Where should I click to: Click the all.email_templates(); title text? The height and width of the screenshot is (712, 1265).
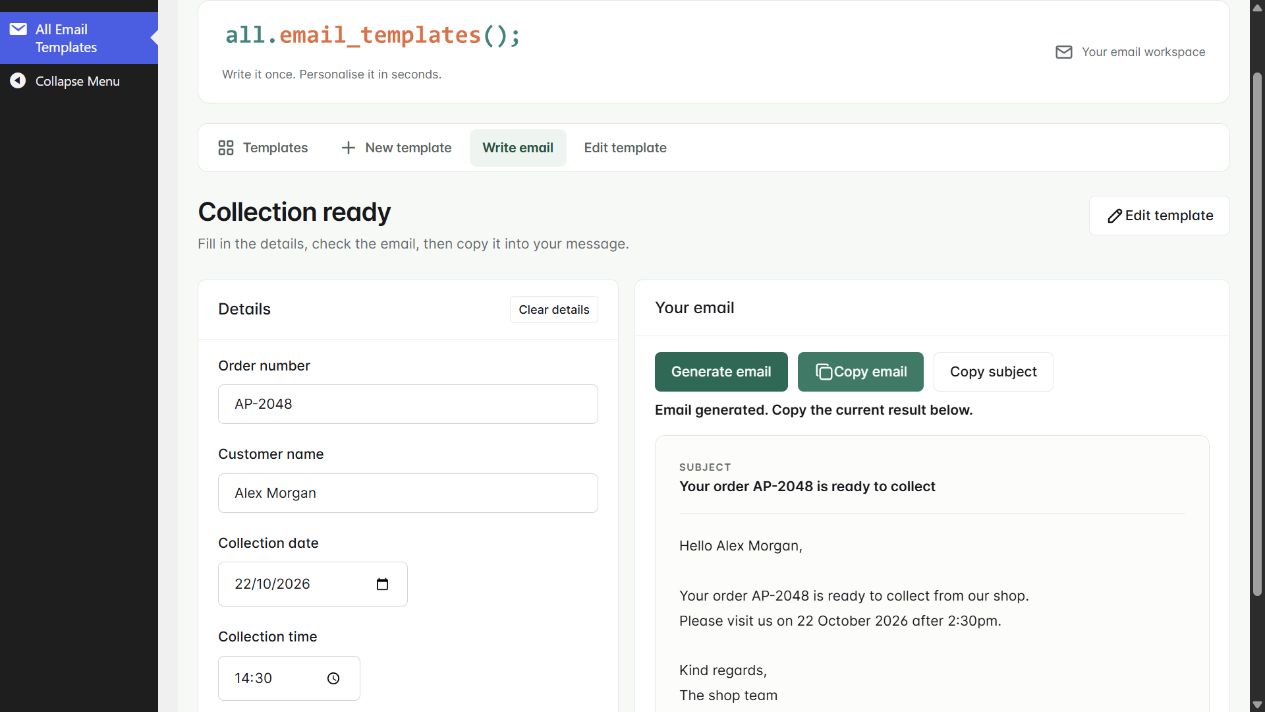tap(373, 35)
